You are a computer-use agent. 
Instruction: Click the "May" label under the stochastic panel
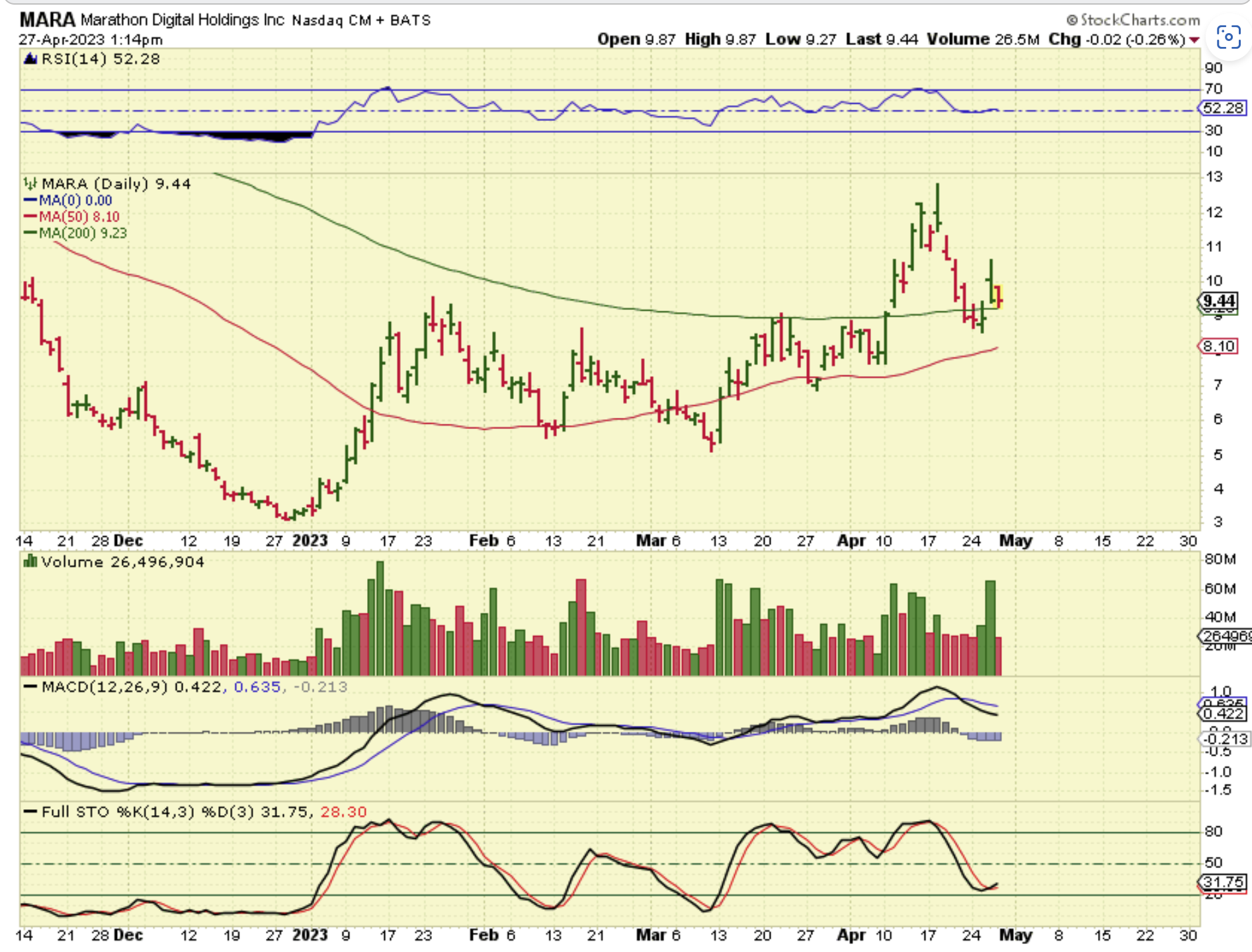(1016, 935)
